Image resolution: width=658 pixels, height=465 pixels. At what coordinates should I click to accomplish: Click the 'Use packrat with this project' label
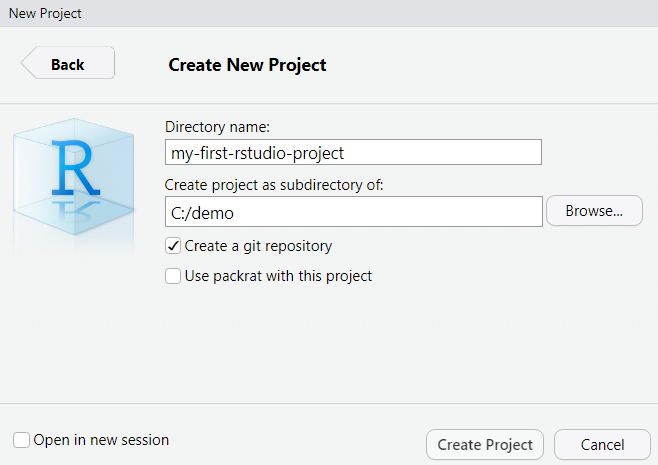pyautogui.click(x=278, y=276)
